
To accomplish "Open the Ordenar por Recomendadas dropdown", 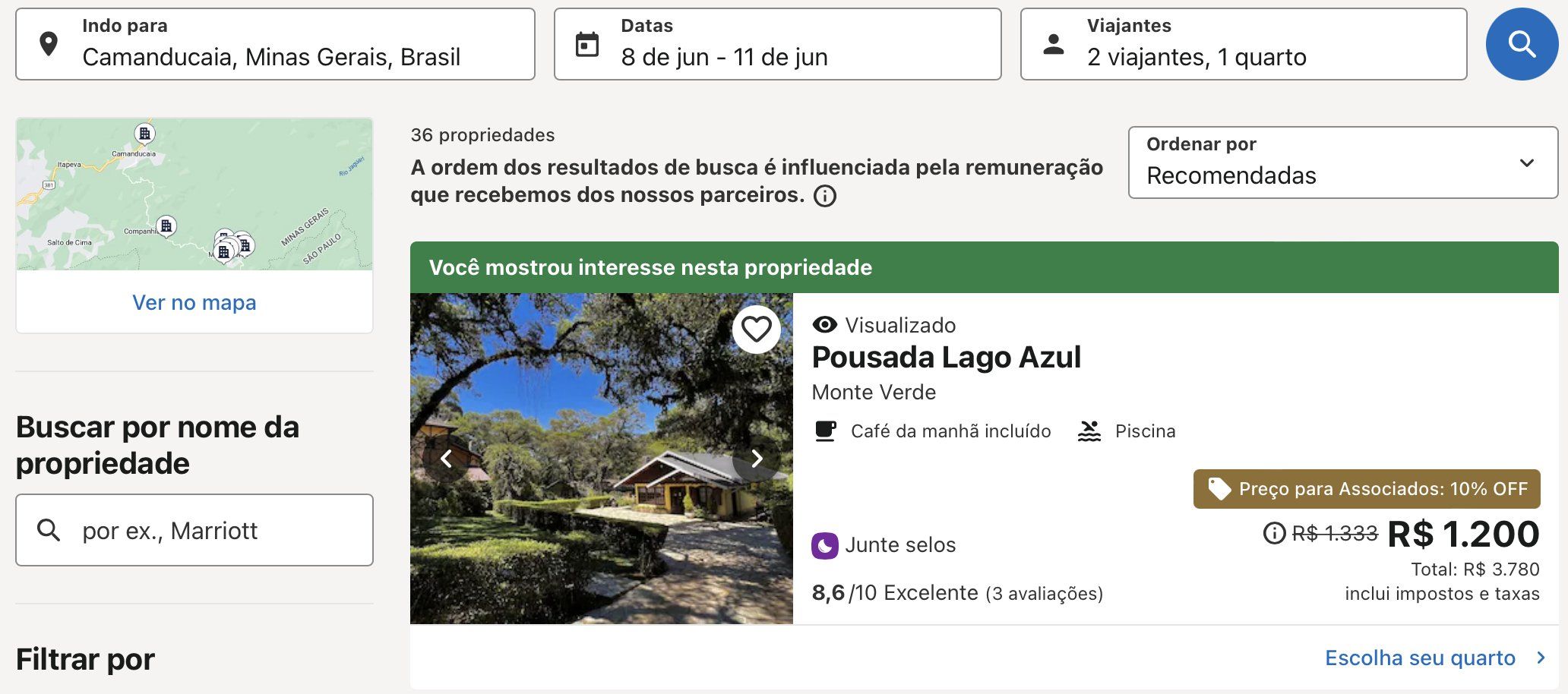I will [1343, 162].
